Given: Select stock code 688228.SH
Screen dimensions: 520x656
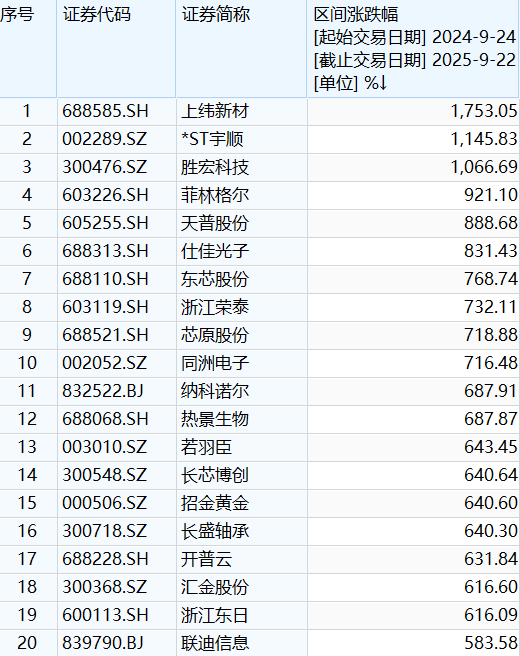Looking at the screenshot, I should pyautogui.click(x=105, y=559).
